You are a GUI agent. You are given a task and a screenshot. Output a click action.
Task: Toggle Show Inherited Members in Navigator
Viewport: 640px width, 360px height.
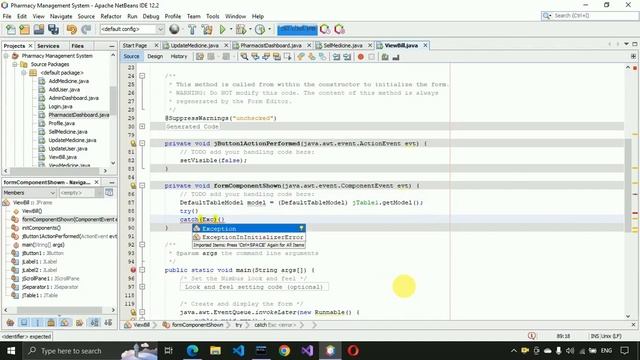click(x=10, y=323)
